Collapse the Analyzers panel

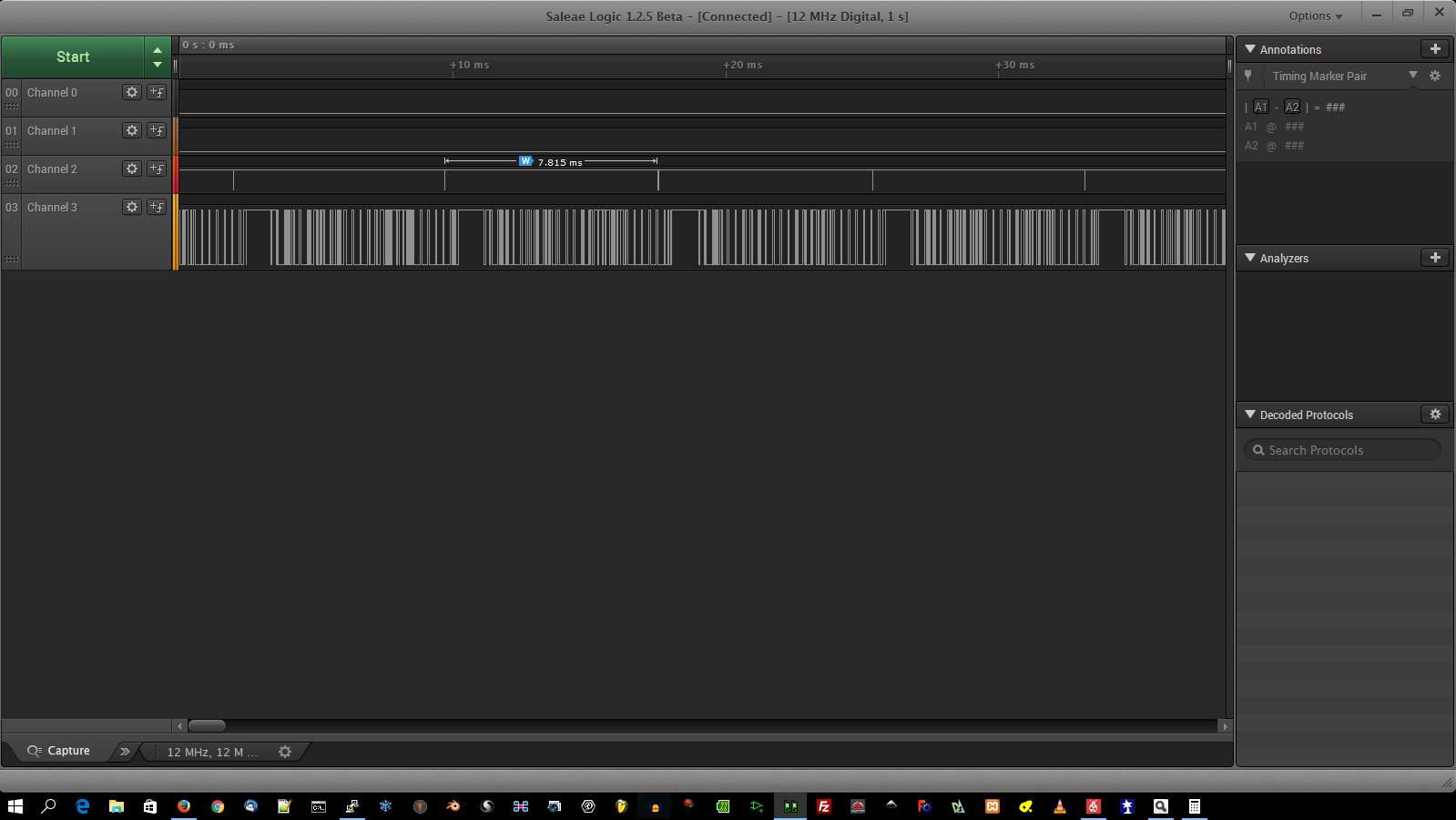(x=1250, y=258)
